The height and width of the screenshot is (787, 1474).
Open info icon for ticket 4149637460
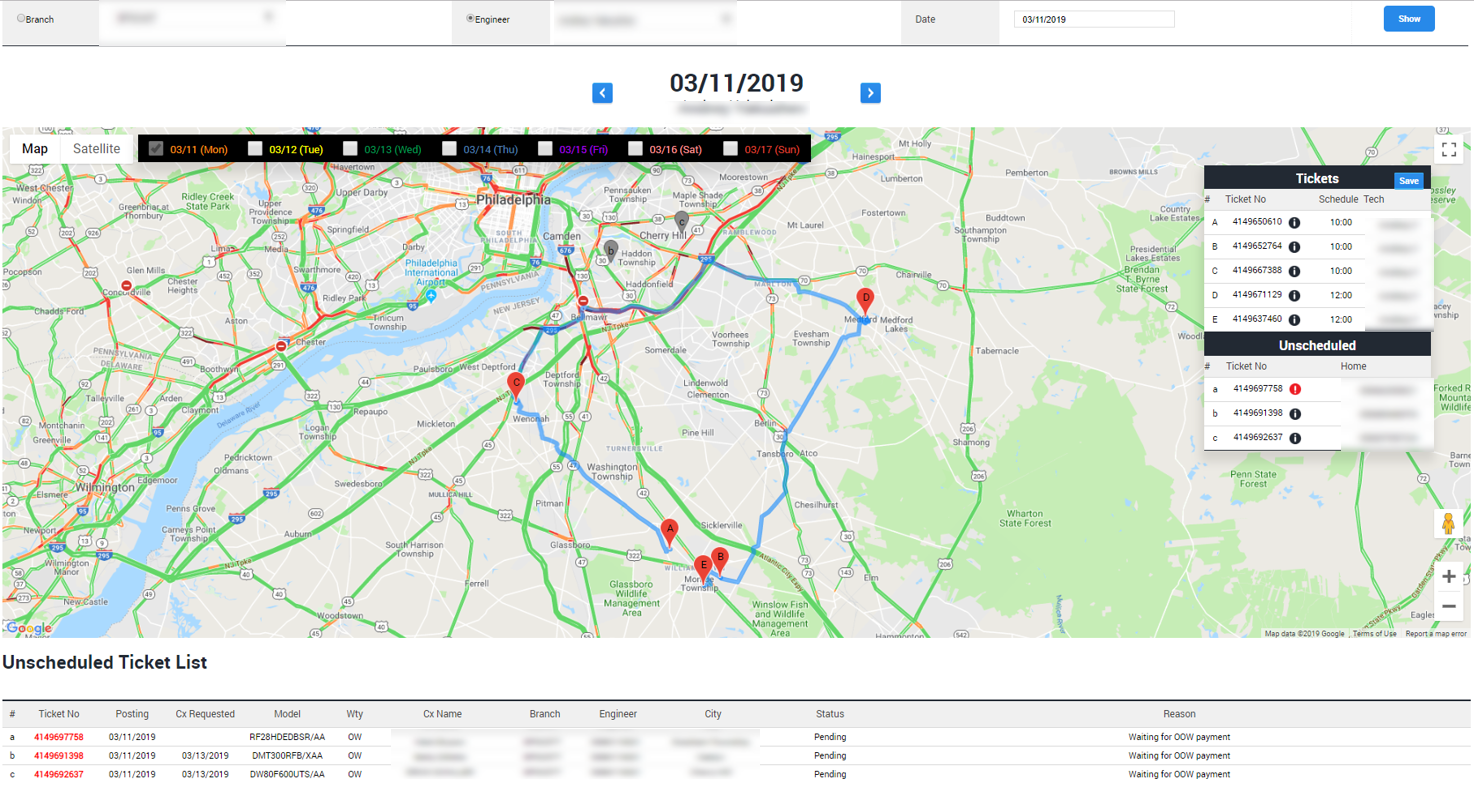point(1294,320)
